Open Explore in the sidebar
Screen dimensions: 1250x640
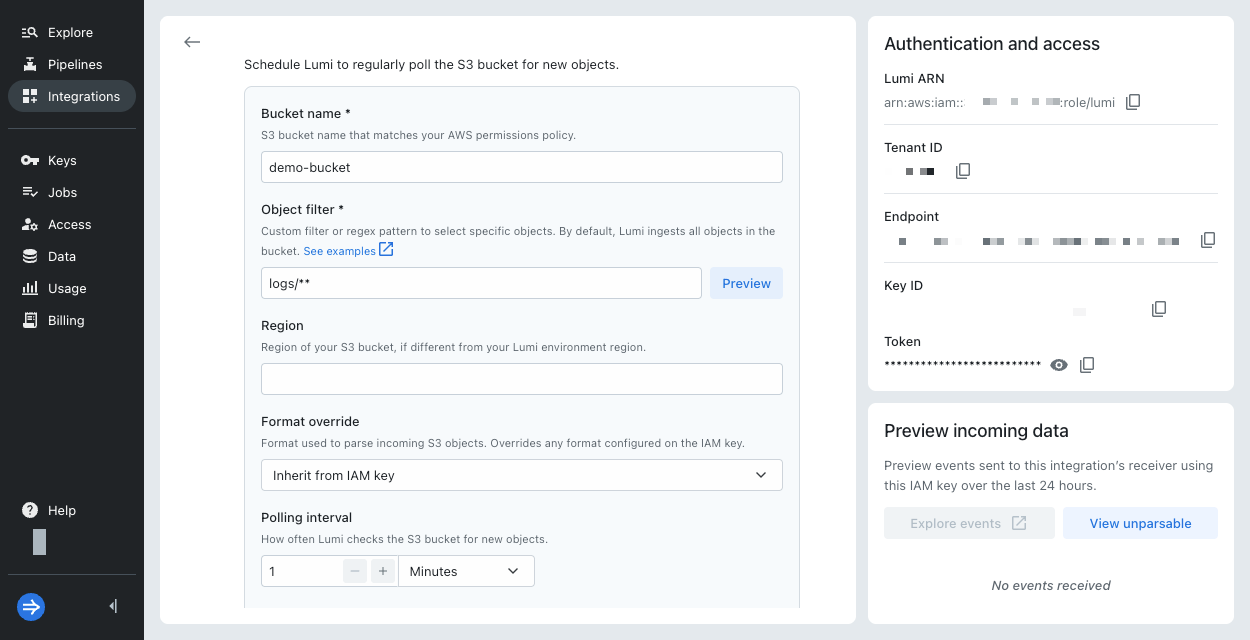coord(71,32)
